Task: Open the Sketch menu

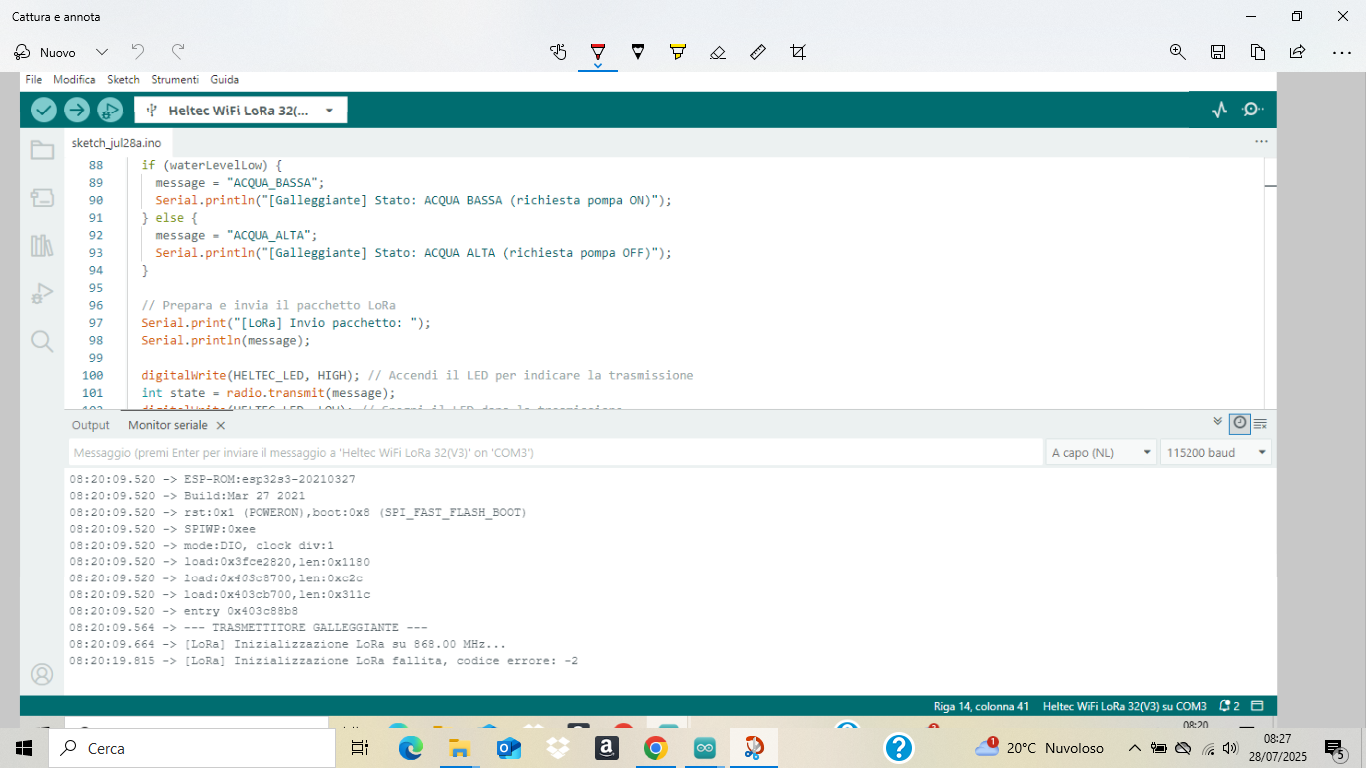Action: pos(123,79)
